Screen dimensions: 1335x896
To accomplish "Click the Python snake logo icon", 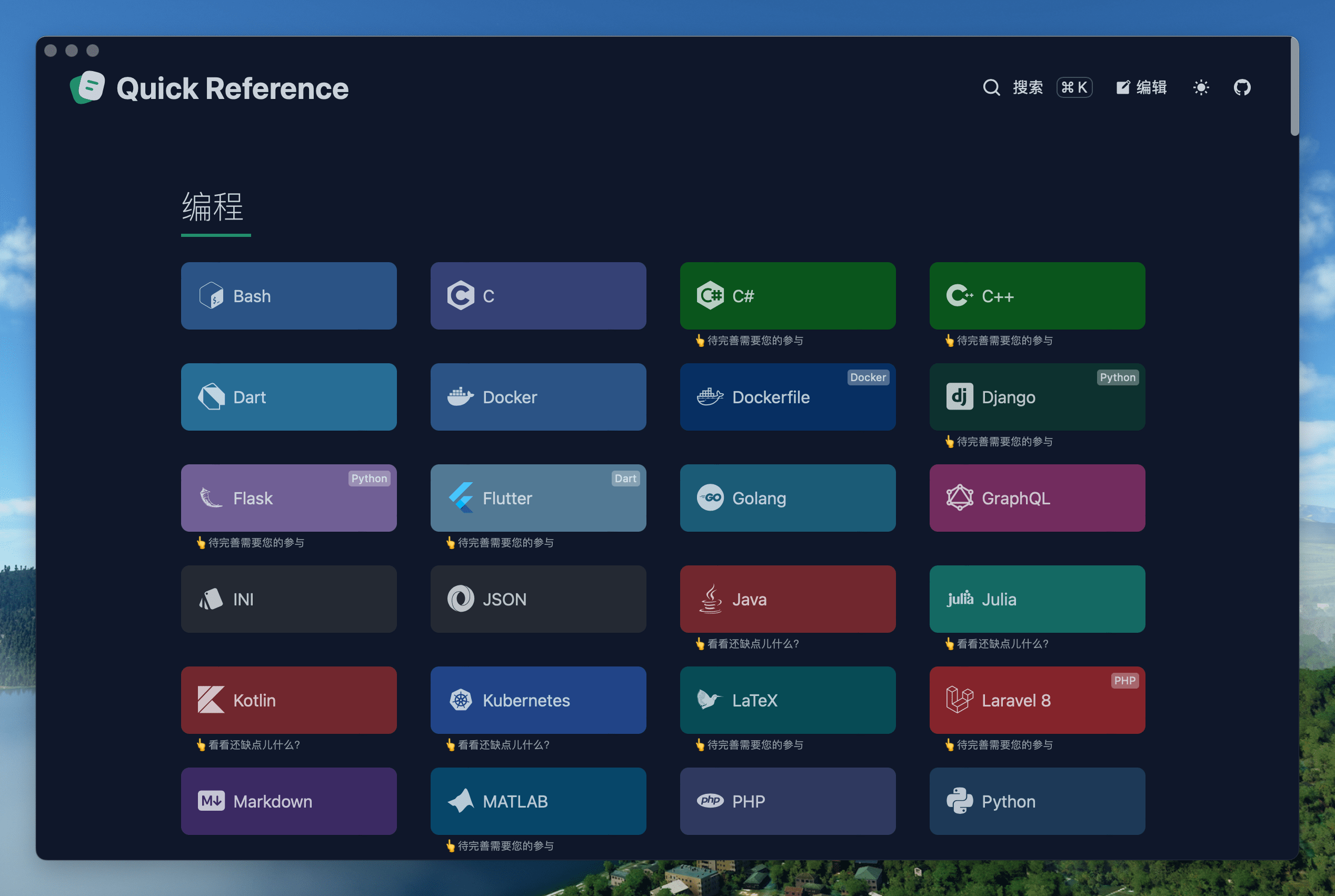I will [960, 801].
